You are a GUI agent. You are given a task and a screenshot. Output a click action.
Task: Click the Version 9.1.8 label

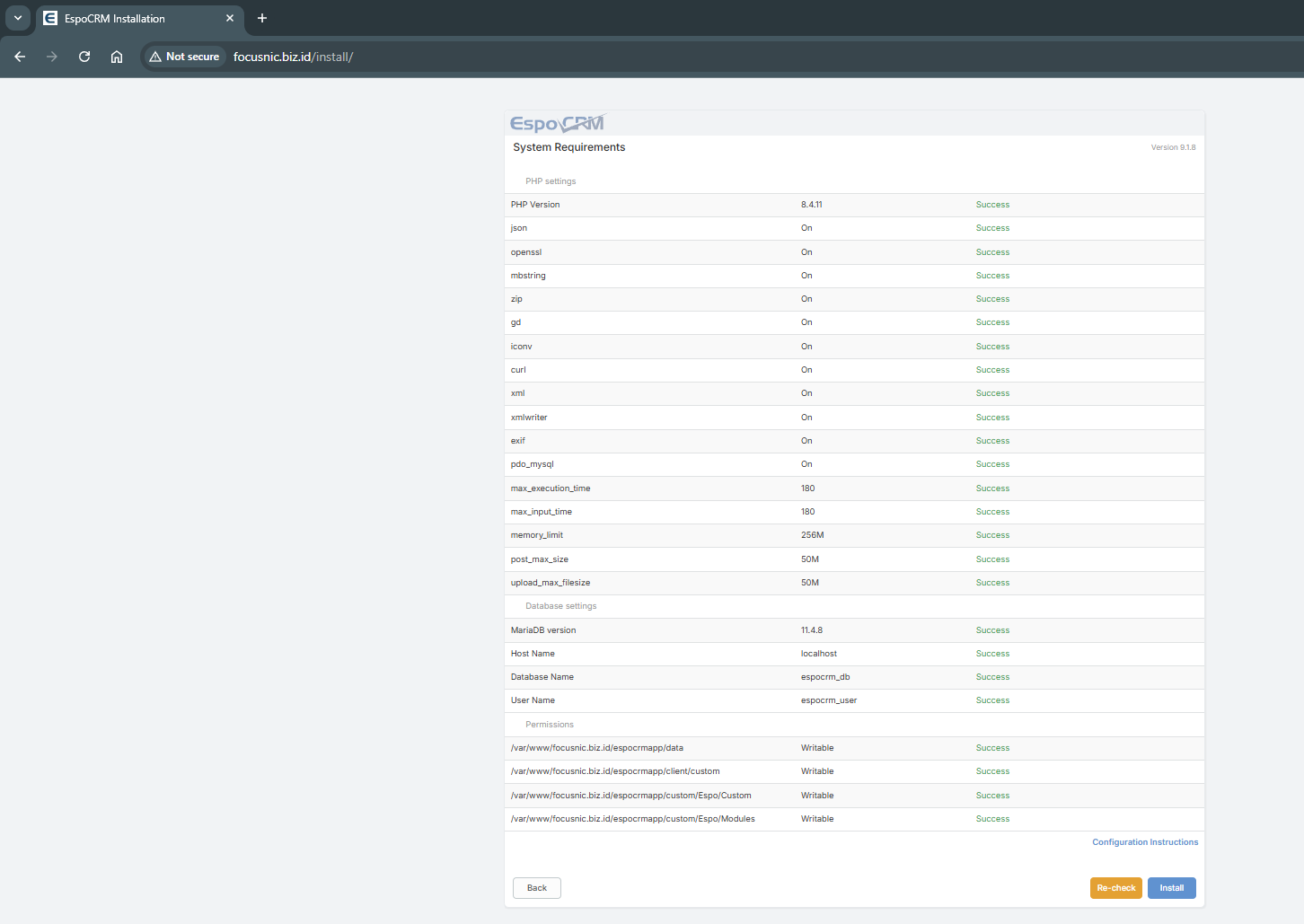1173,147
